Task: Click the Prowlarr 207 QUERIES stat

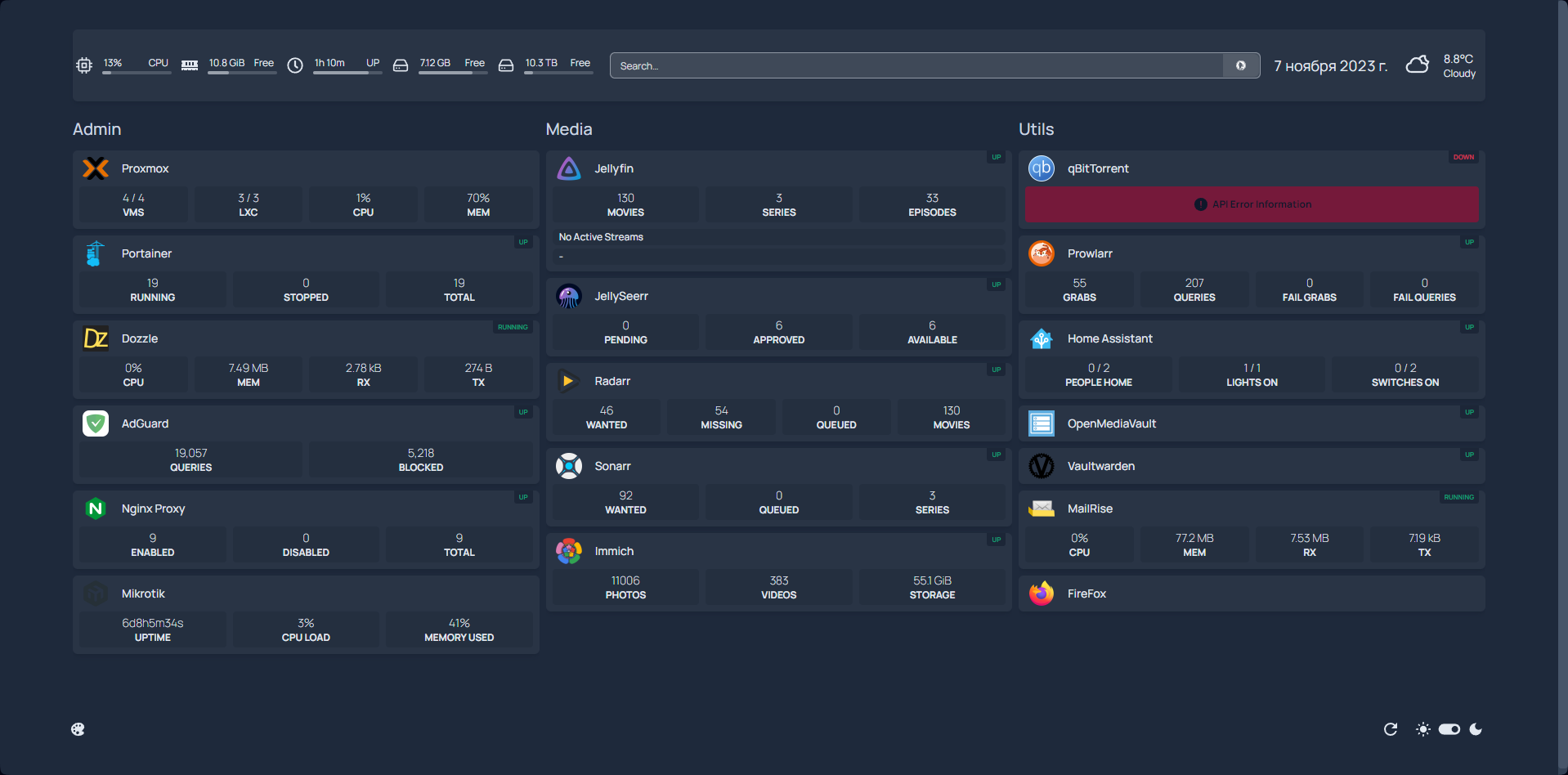Action: 1194,289
